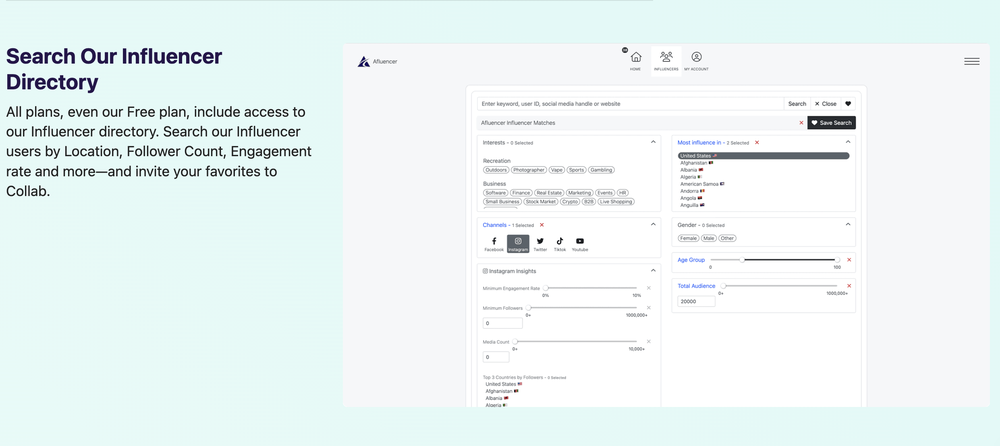Select the Youtube channel icon

click(x=580, y=241)
